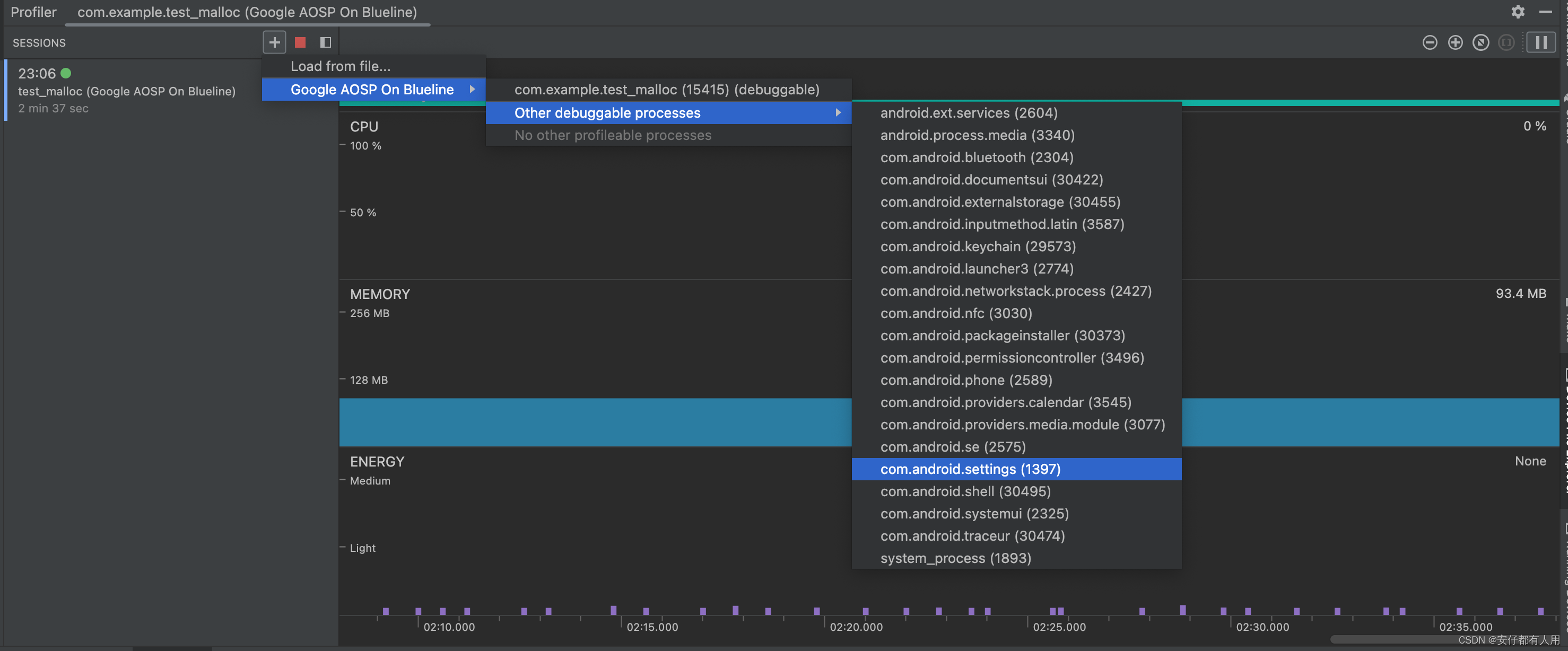The width and height of the screenshot is (1568, 651).
Task: Open profiler settings gear
Action: click(x=1518, y=12)
